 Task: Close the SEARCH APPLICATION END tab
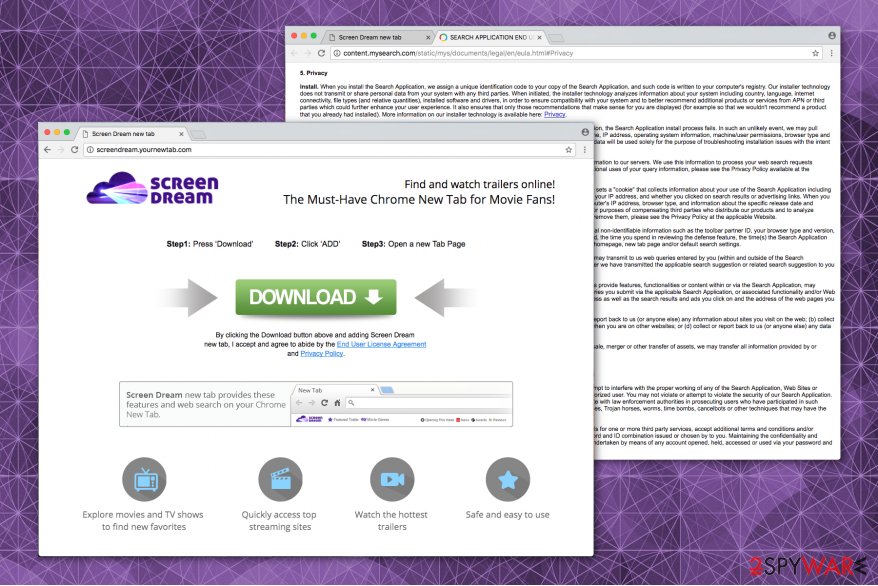pos(539,37)
